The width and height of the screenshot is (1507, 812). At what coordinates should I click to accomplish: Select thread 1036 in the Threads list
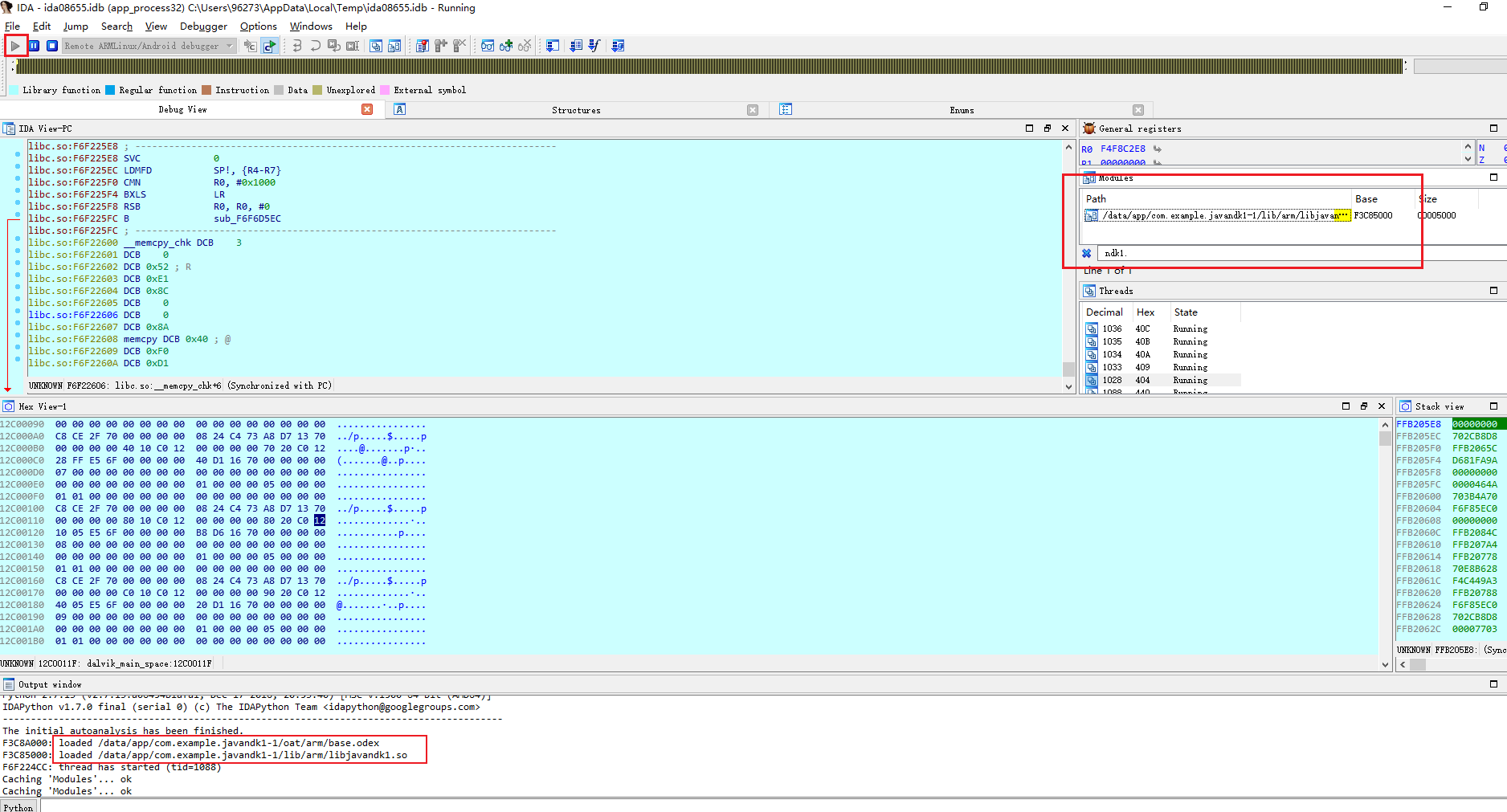[x=1161, y=328]
